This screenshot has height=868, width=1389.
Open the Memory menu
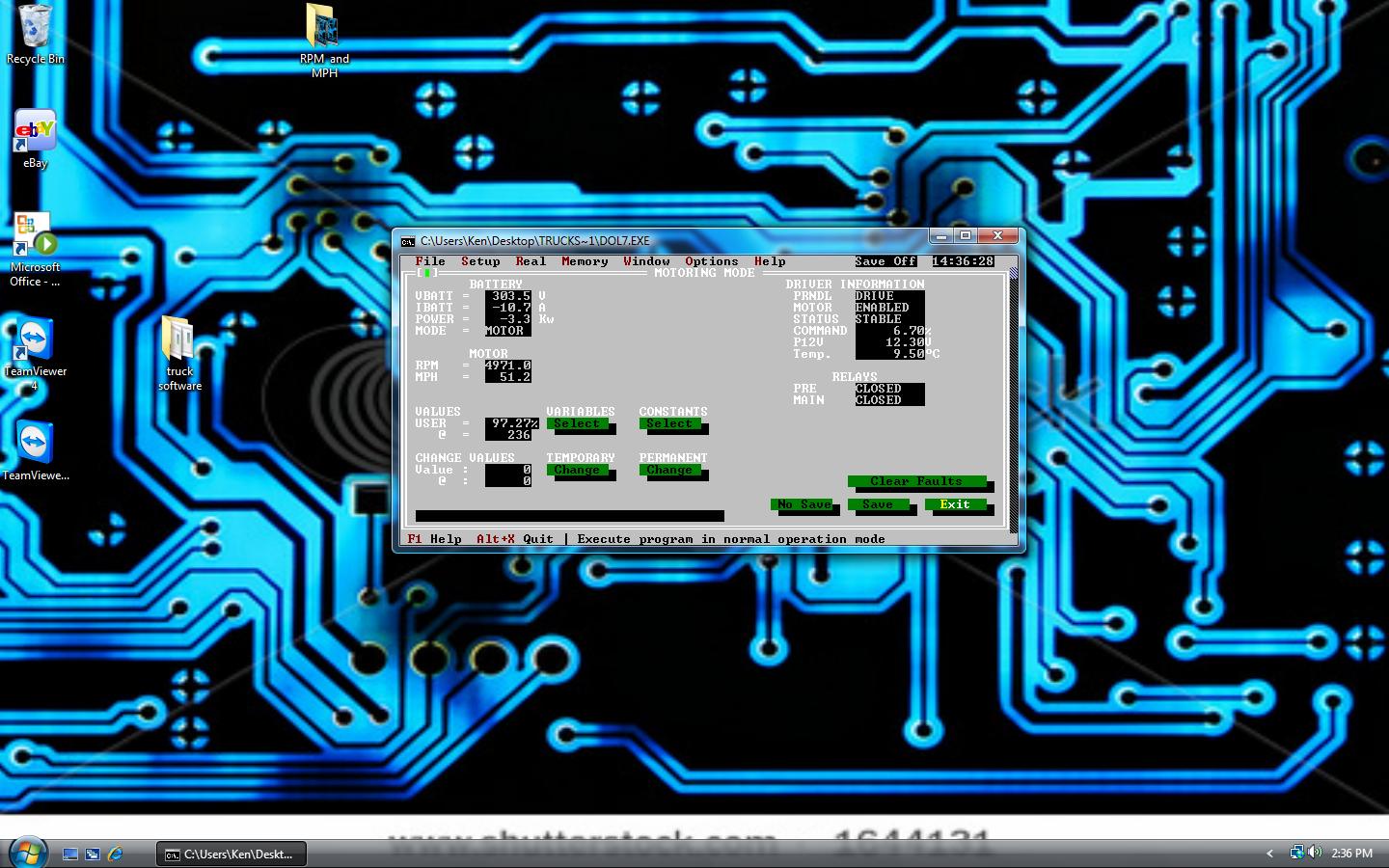[585, 261]
